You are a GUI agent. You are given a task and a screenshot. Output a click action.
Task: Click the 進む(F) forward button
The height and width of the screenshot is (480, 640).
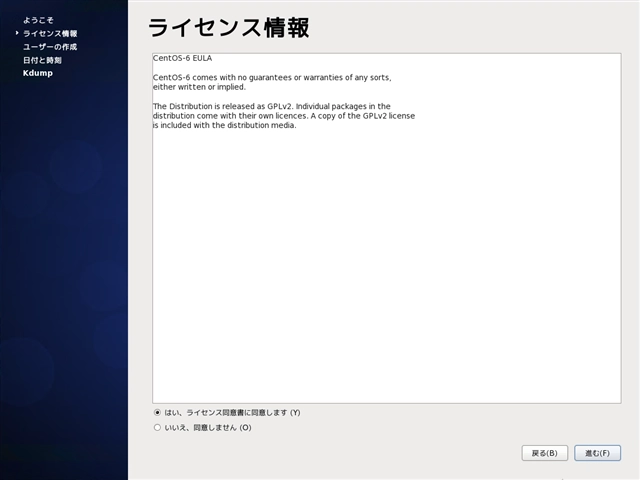598,453
